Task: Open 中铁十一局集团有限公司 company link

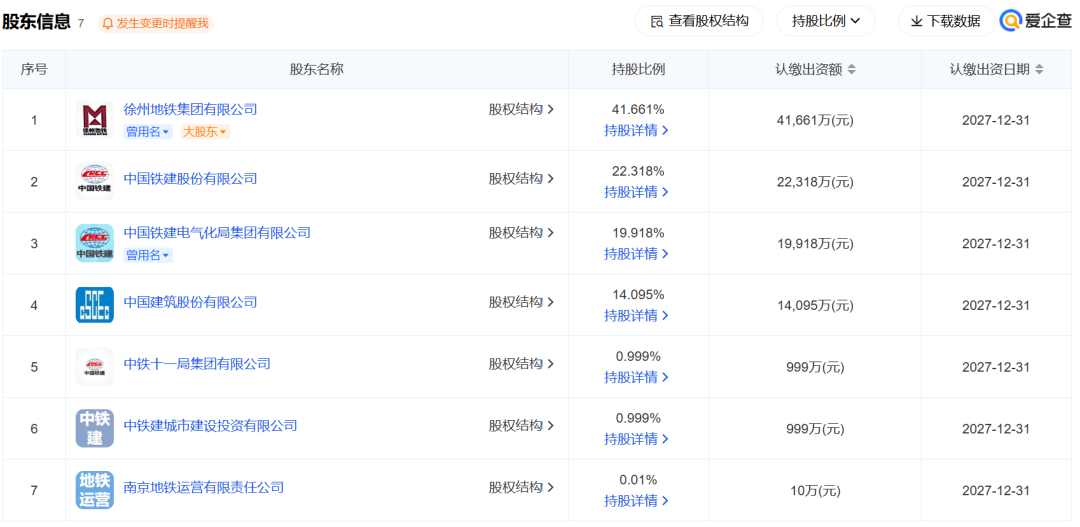Action: (x=197, y=364)
